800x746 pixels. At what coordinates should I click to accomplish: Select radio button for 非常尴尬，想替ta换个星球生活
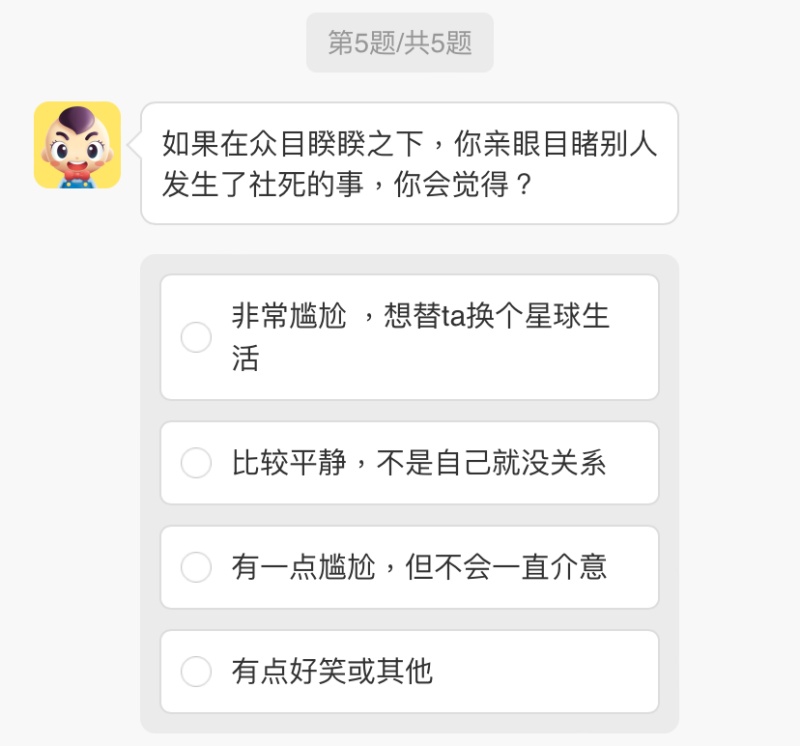196,337
